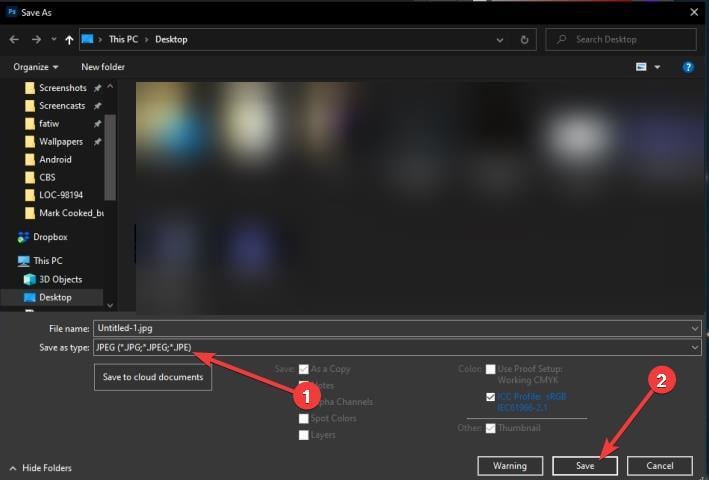This screenshot has width=709, height=480.
Task: Go back using the back arrow
Action: (x=14, y=40)
